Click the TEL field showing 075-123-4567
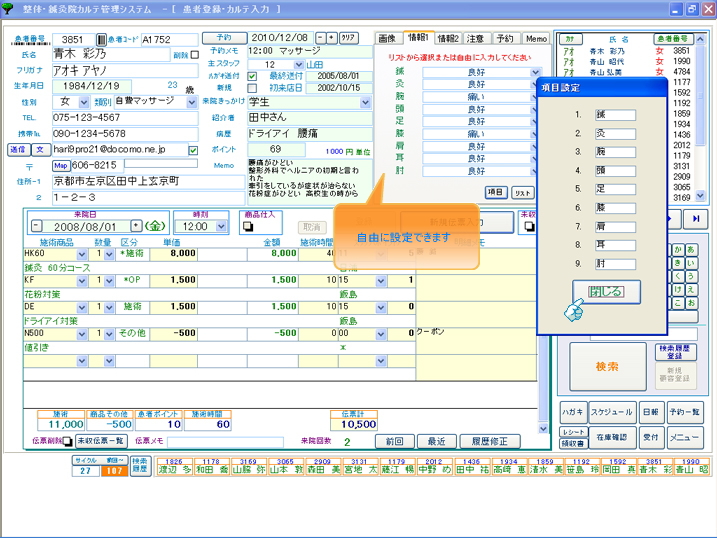 (x=125, y=118)
